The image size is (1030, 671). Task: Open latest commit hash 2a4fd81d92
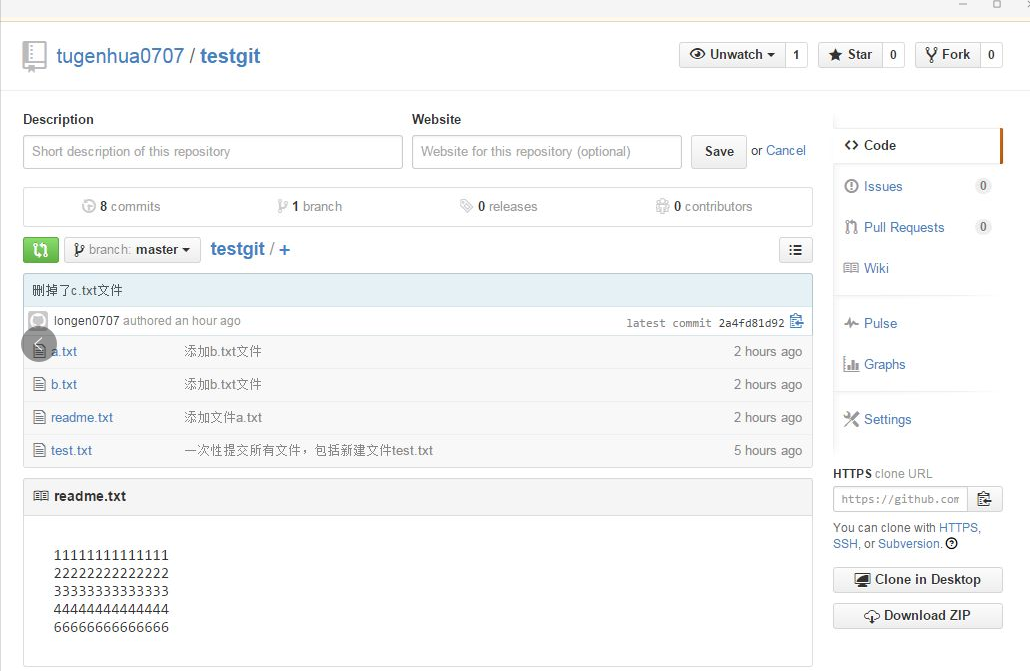751,323
